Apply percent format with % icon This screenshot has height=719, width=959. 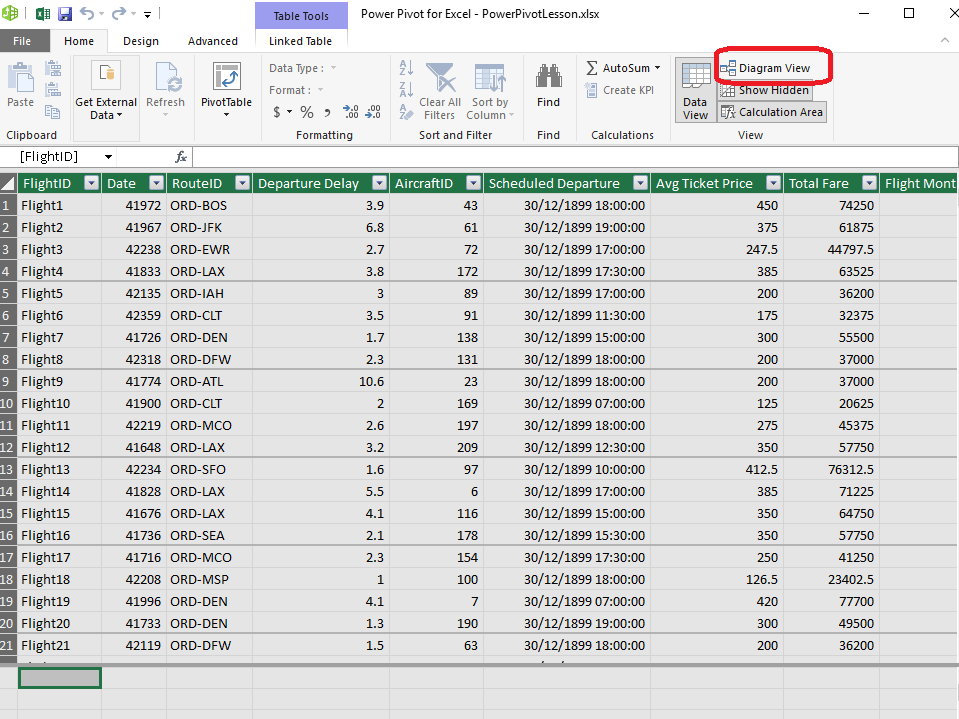pyautogui.click(x=307, y=112)
